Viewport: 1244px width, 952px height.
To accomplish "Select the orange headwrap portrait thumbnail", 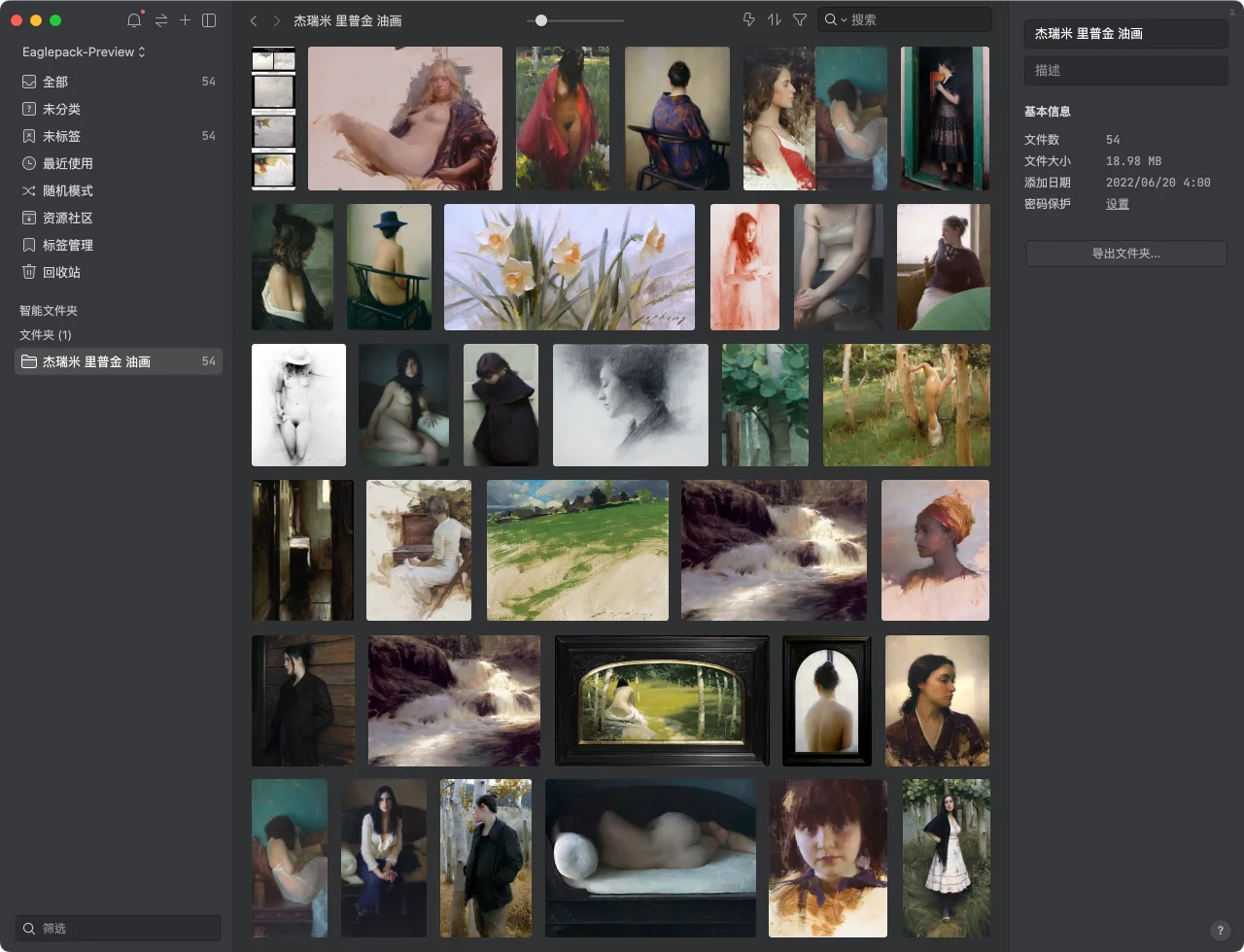I will (935, 550).
